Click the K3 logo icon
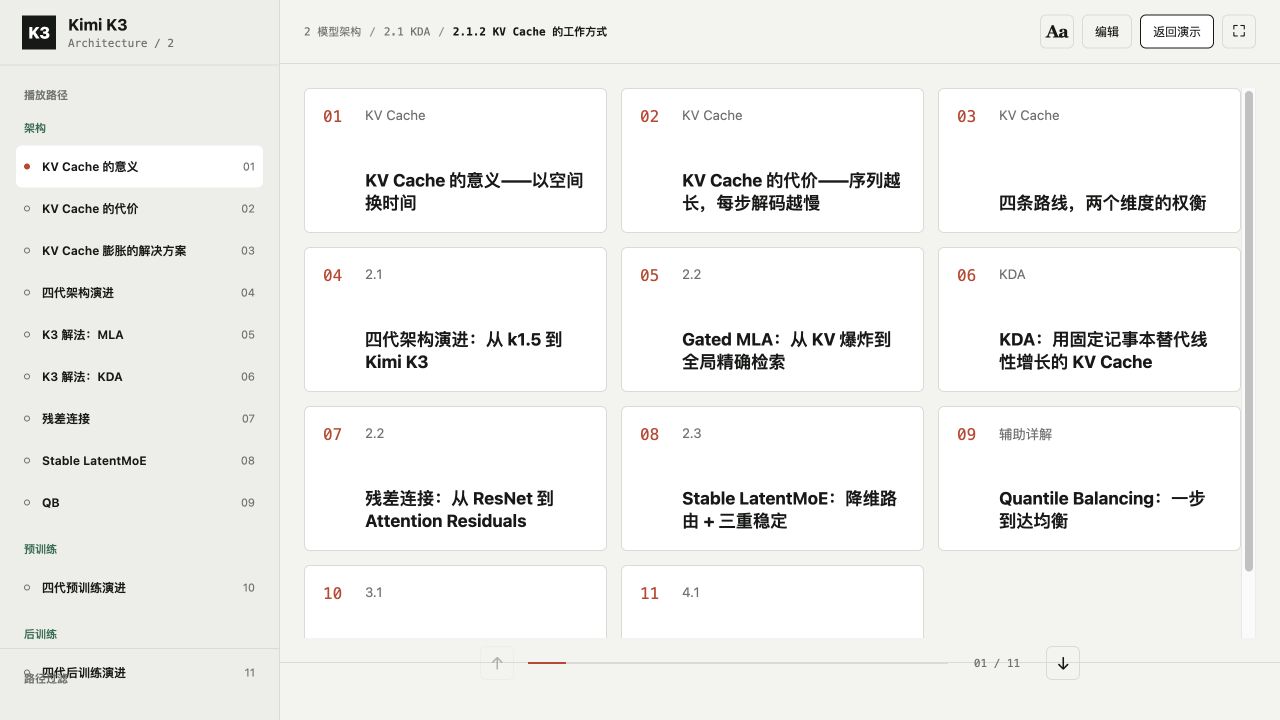The width and height of the screenshot is (1280, 720). click(x=39, y=32)
